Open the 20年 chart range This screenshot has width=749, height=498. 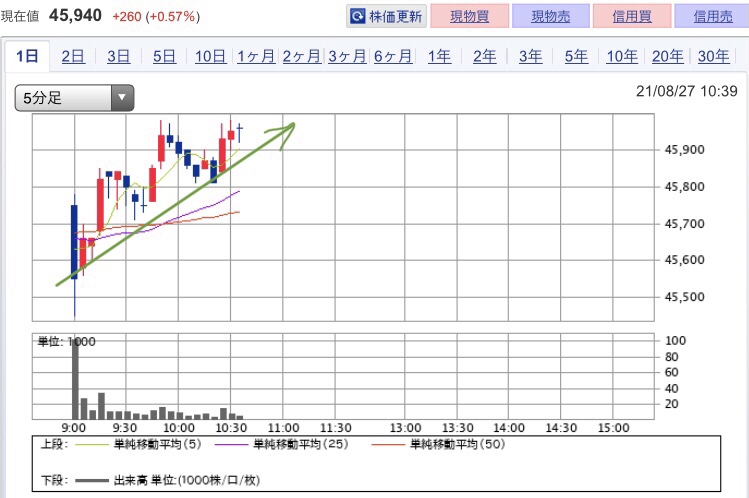[x=668, y=56]
